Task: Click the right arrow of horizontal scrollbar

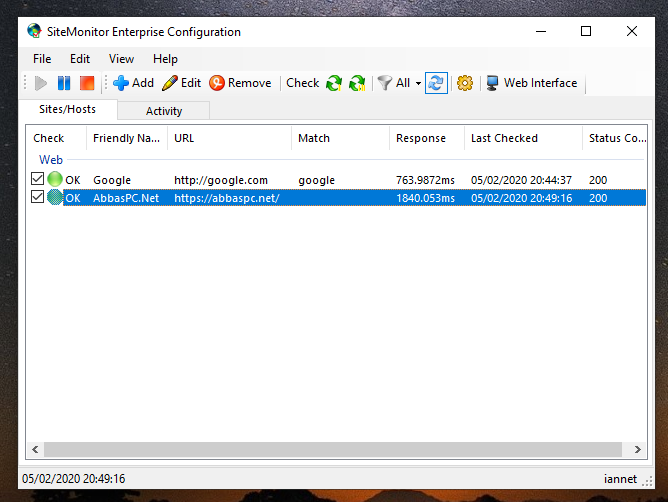Action: point(637,450)
